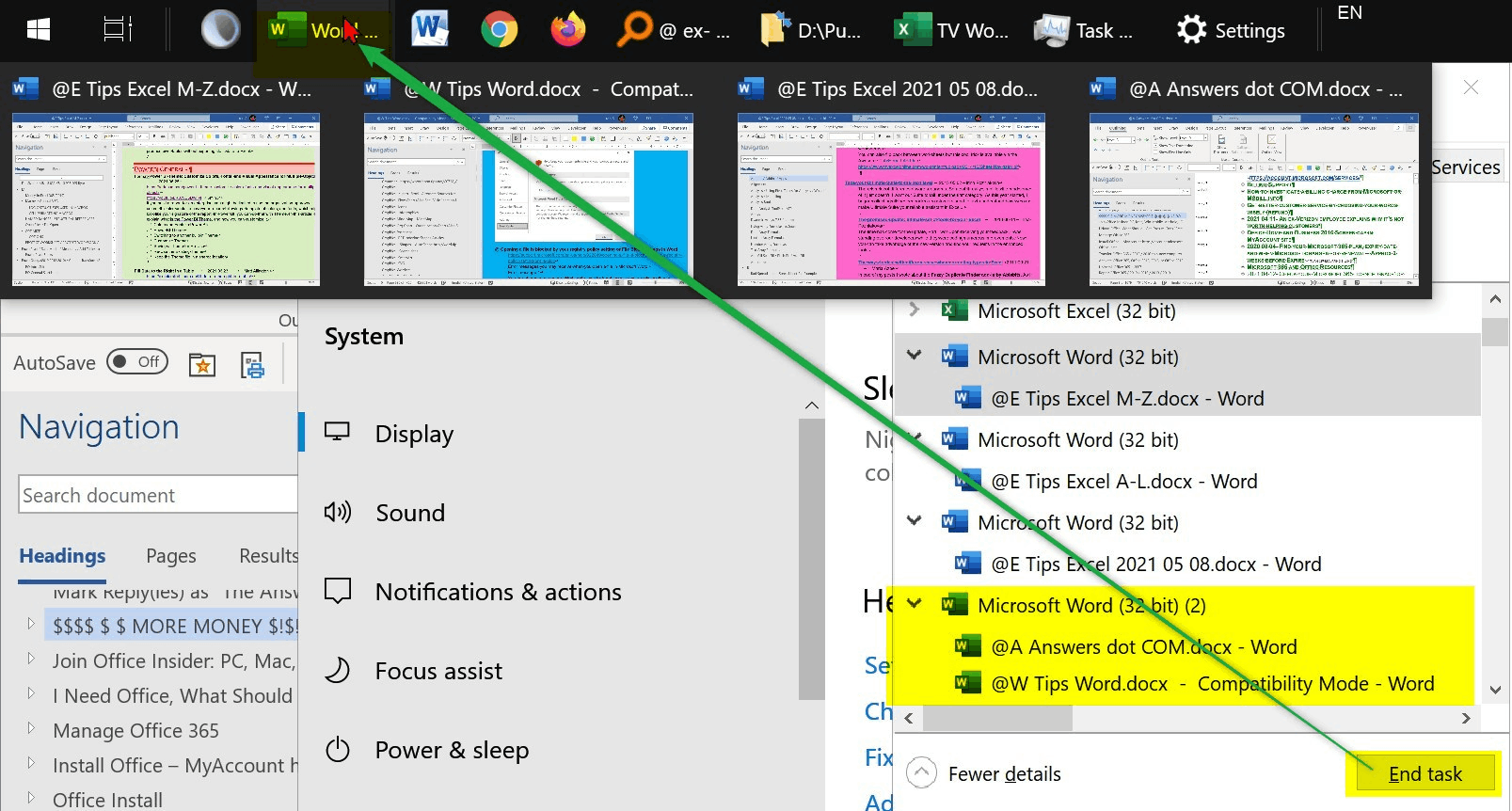Click the Focus assist moon icon
Screen dimensions: 1512x811
tap(337, 670)
